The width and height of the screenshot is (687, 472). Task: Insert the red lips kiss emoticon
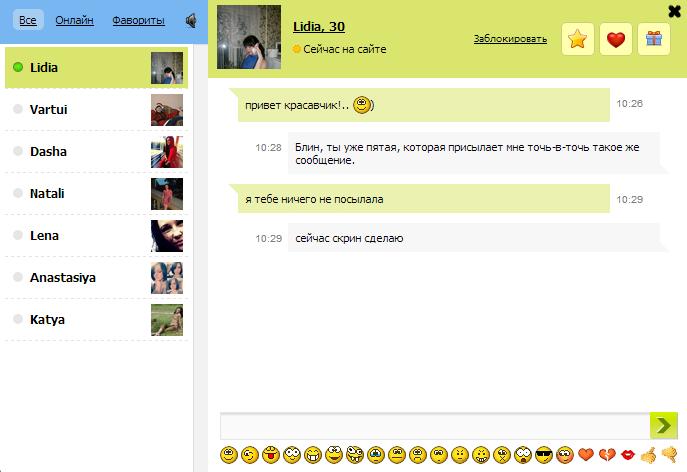(628, 455)
